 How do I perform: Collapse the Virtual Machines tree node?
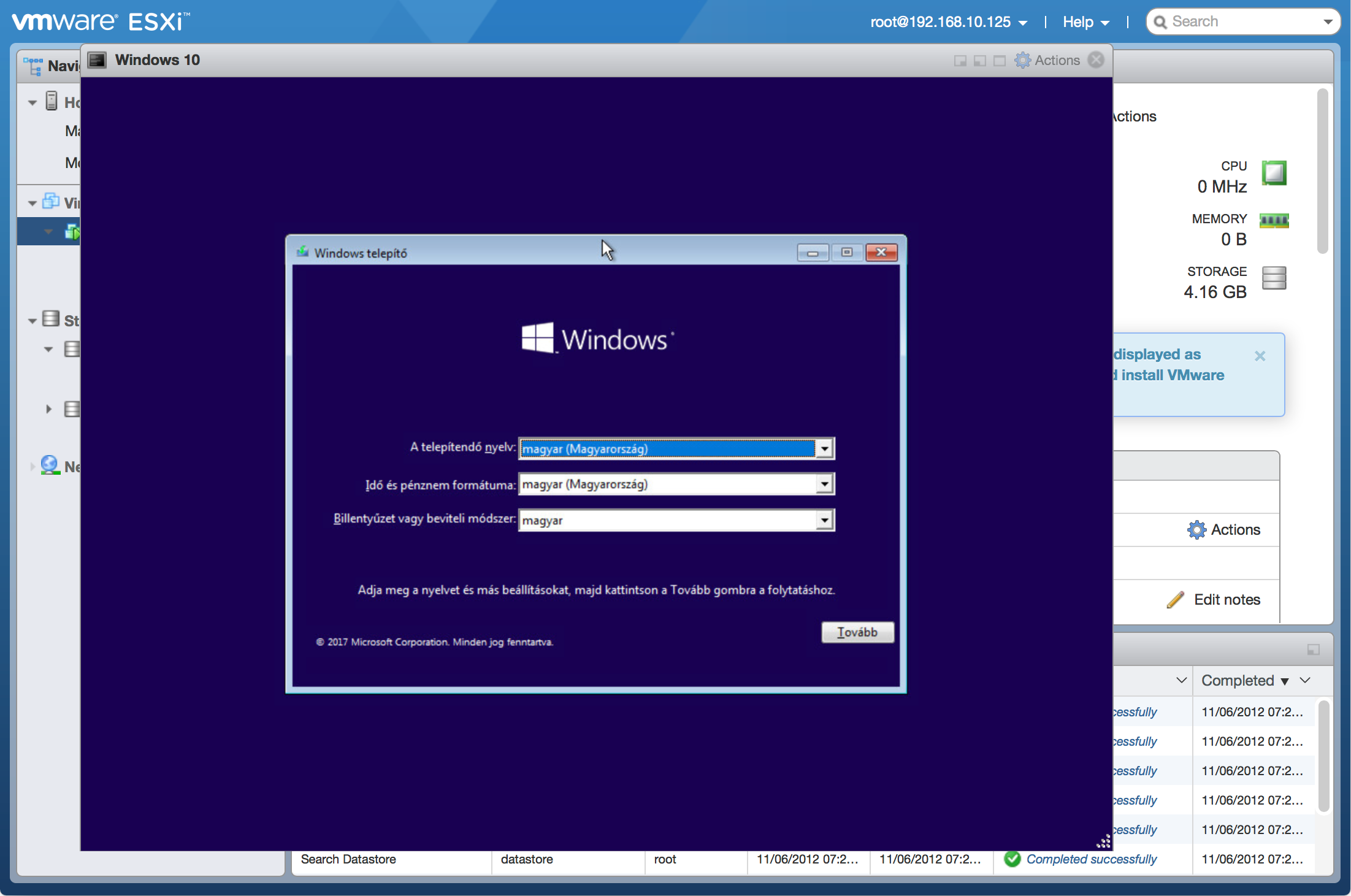pyautogui.click(x=33, y=203)
